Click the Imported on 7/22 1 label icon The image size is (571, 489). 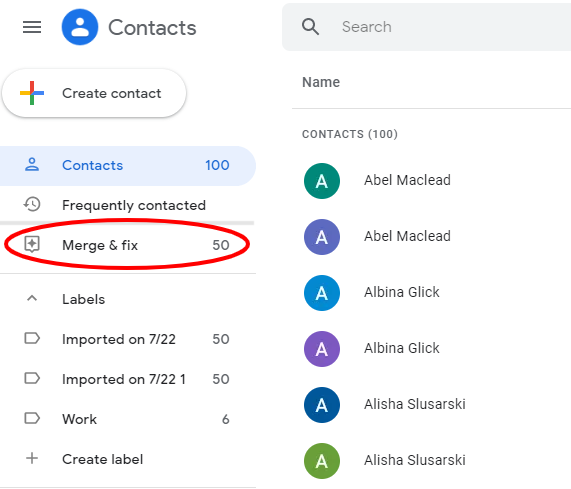(x=32, y=378)
